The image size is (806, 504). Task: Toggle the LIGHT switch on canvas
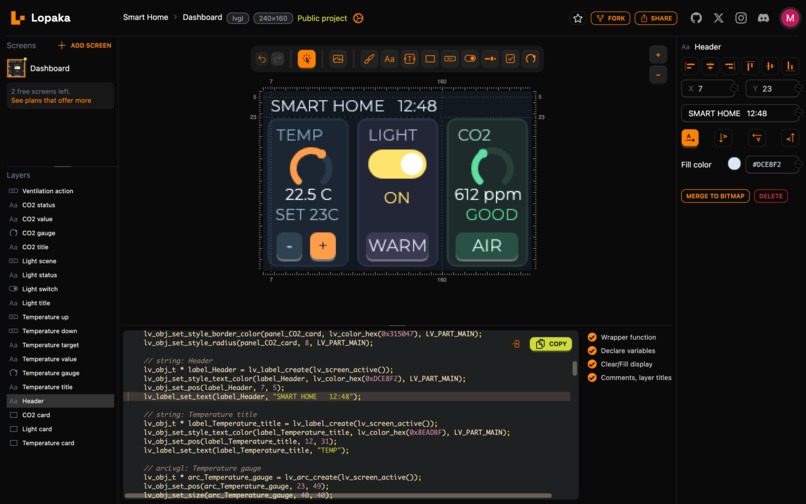(397, 165)
